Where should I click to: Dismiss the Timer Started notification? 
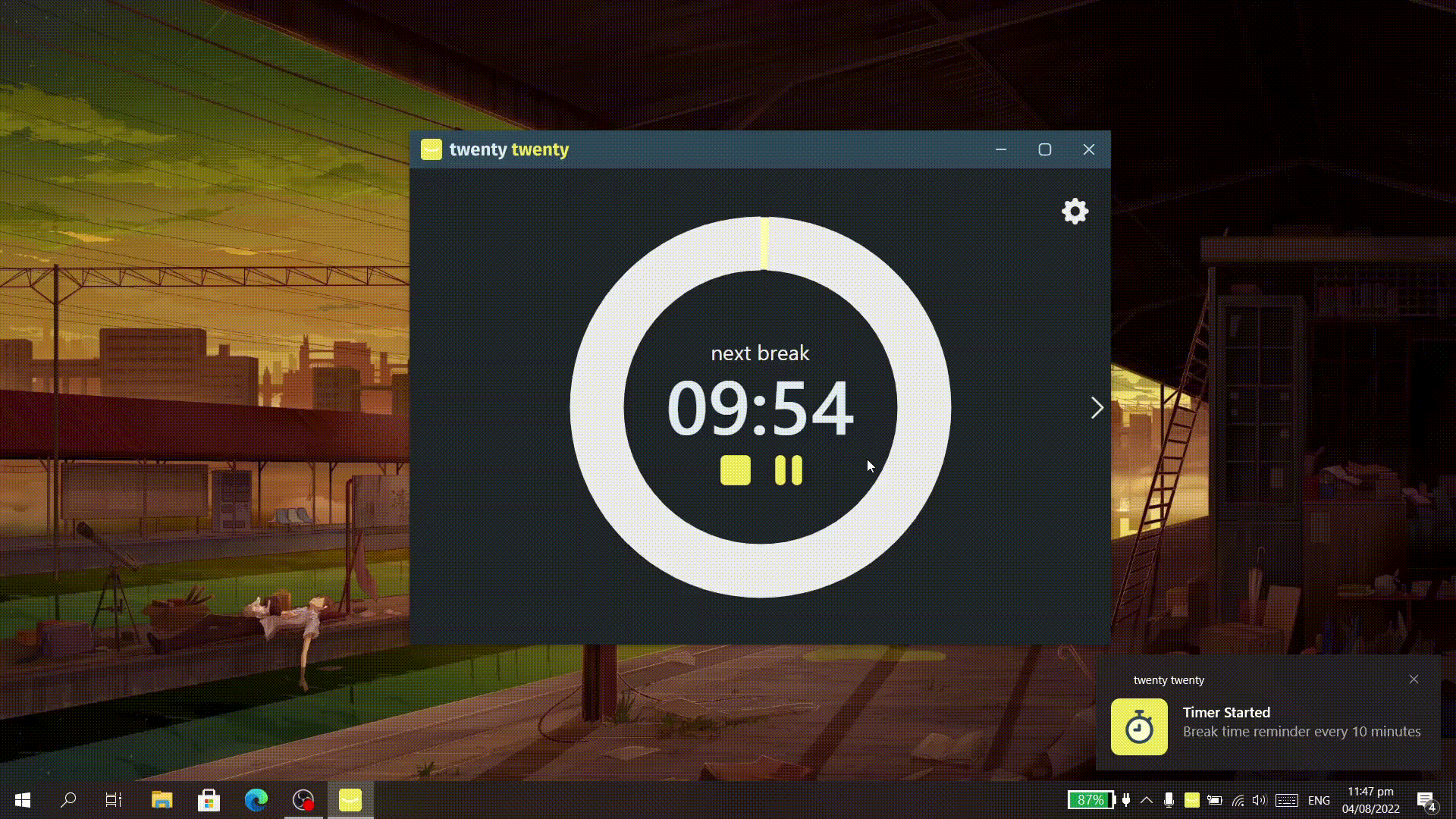pos(1414,680)
